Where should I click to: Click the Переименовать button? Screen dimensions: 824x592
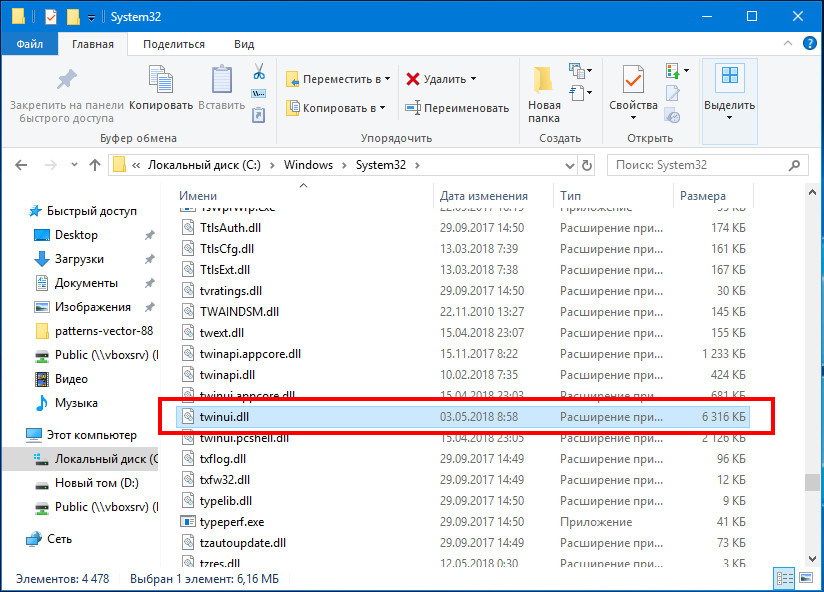[x=457, y=108]
